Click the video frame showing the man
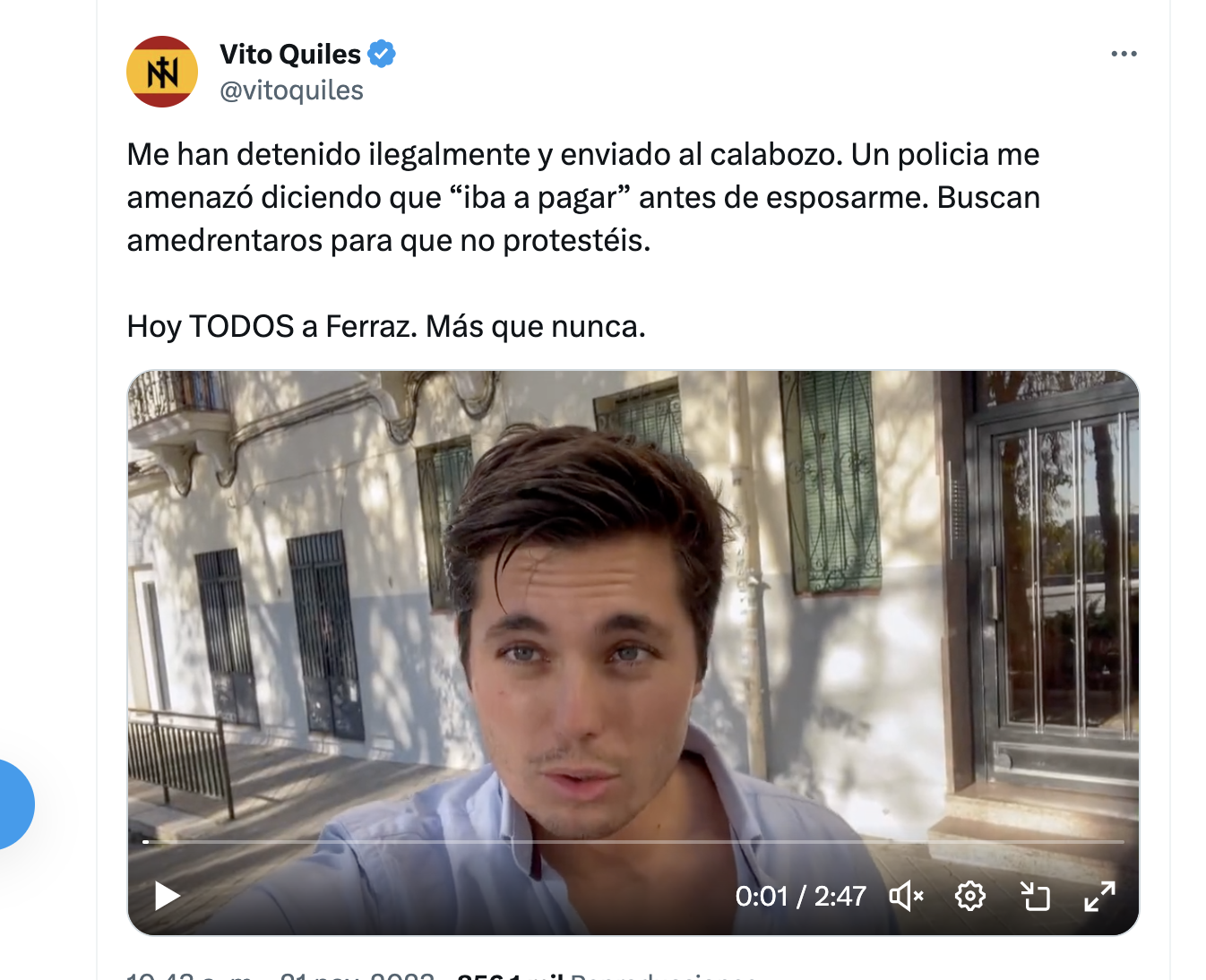This screenshot has width=1206, height=980. pyautogui.click(x=633, y=653)
